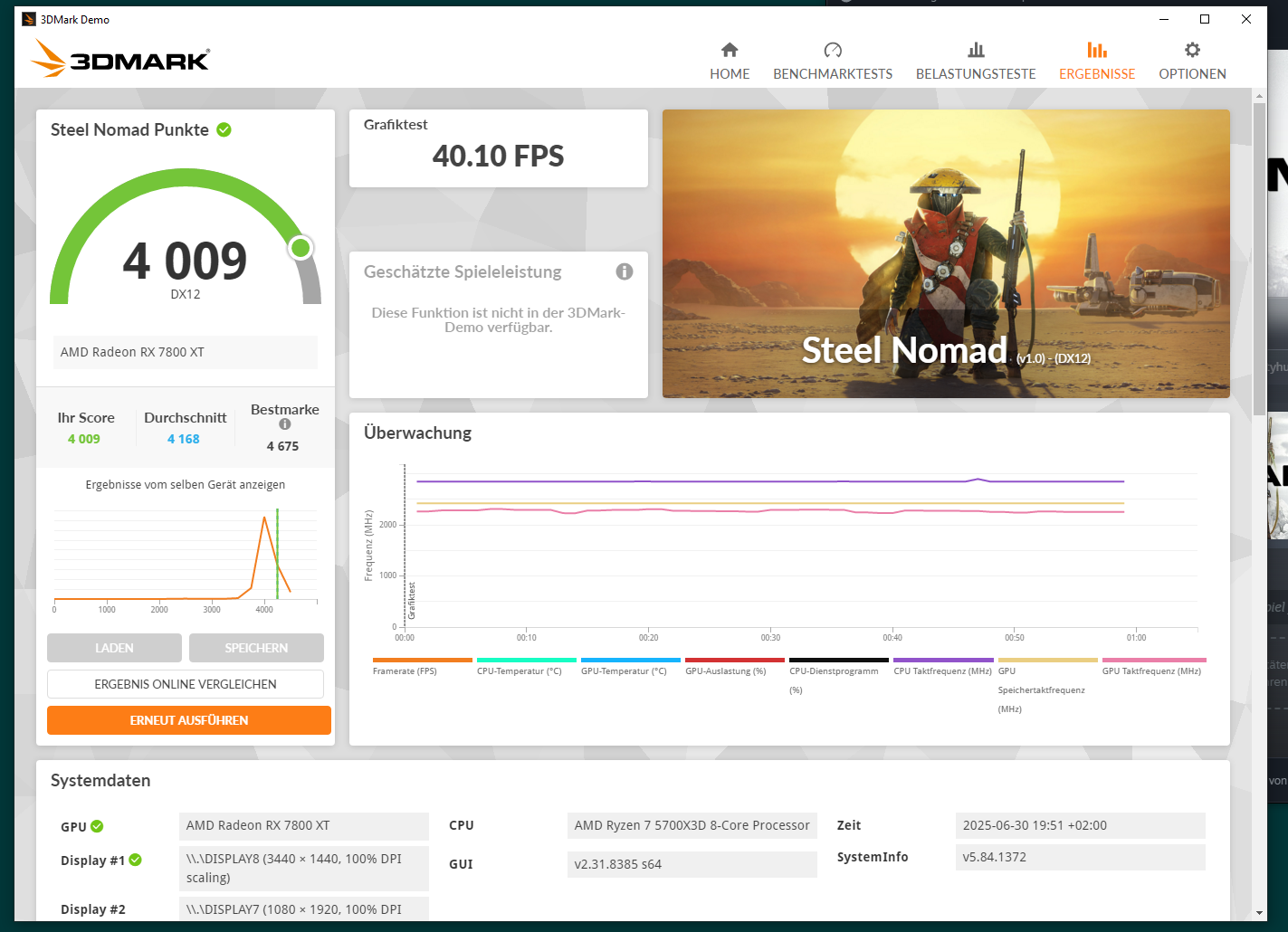Image resolution: width=1288 pixels, height=932 pixels.
Task: Toggle CPU-Temperatur legend swatch
Action: pos(527,661)
